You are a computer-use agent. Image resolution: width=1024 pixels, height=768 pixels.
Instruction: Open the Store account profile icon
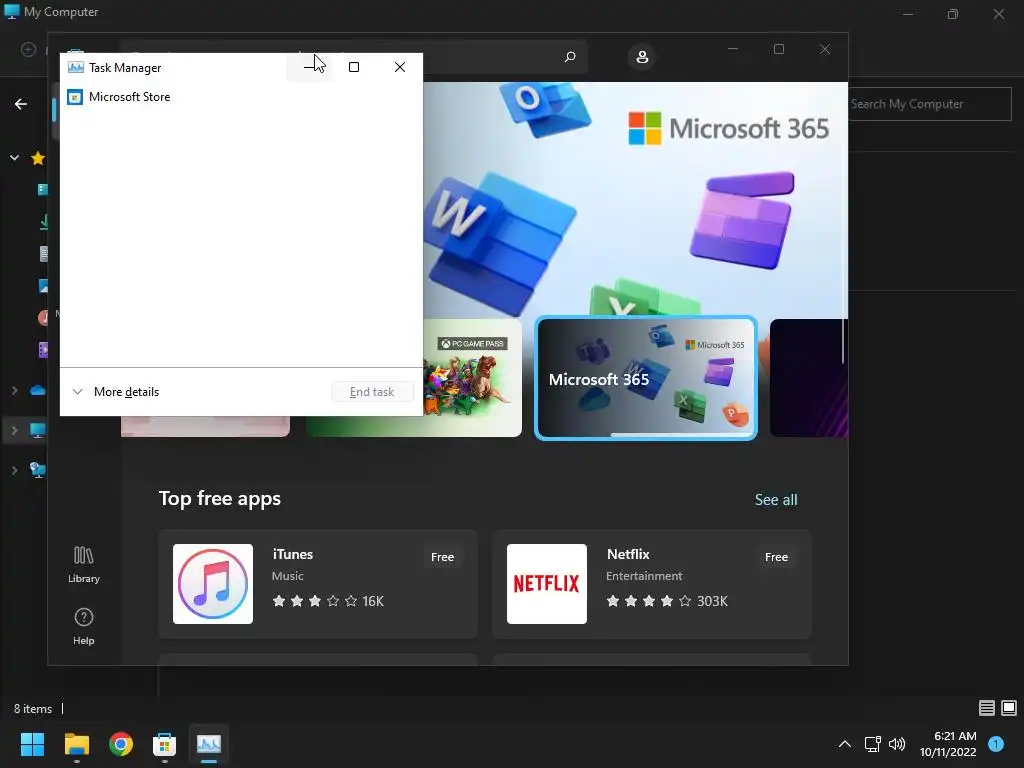tap(642, 57)
